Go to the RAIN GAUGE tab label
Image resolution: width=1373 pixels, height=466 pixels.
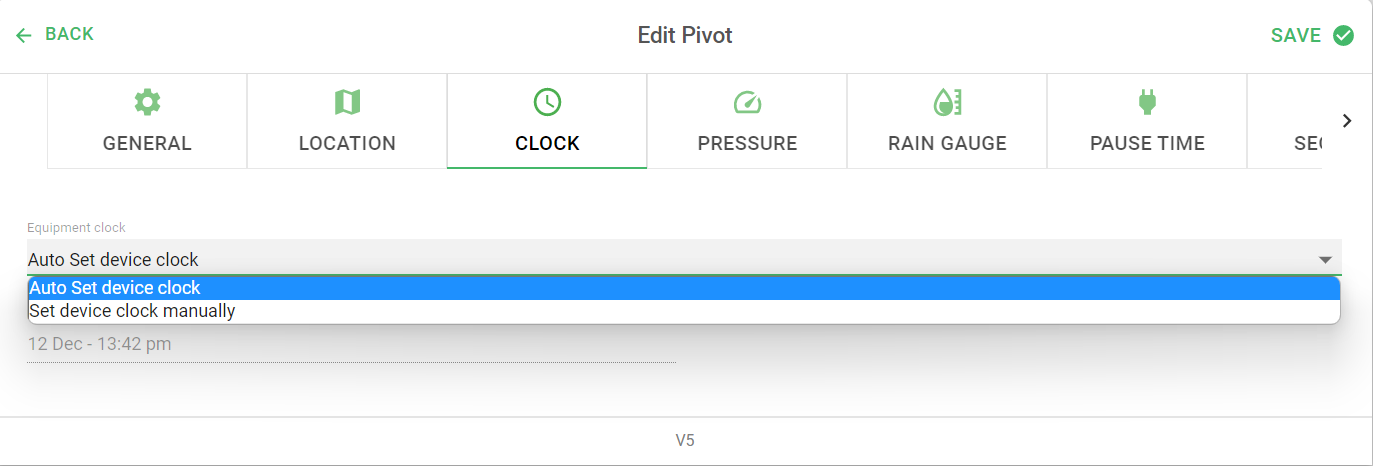947,143
